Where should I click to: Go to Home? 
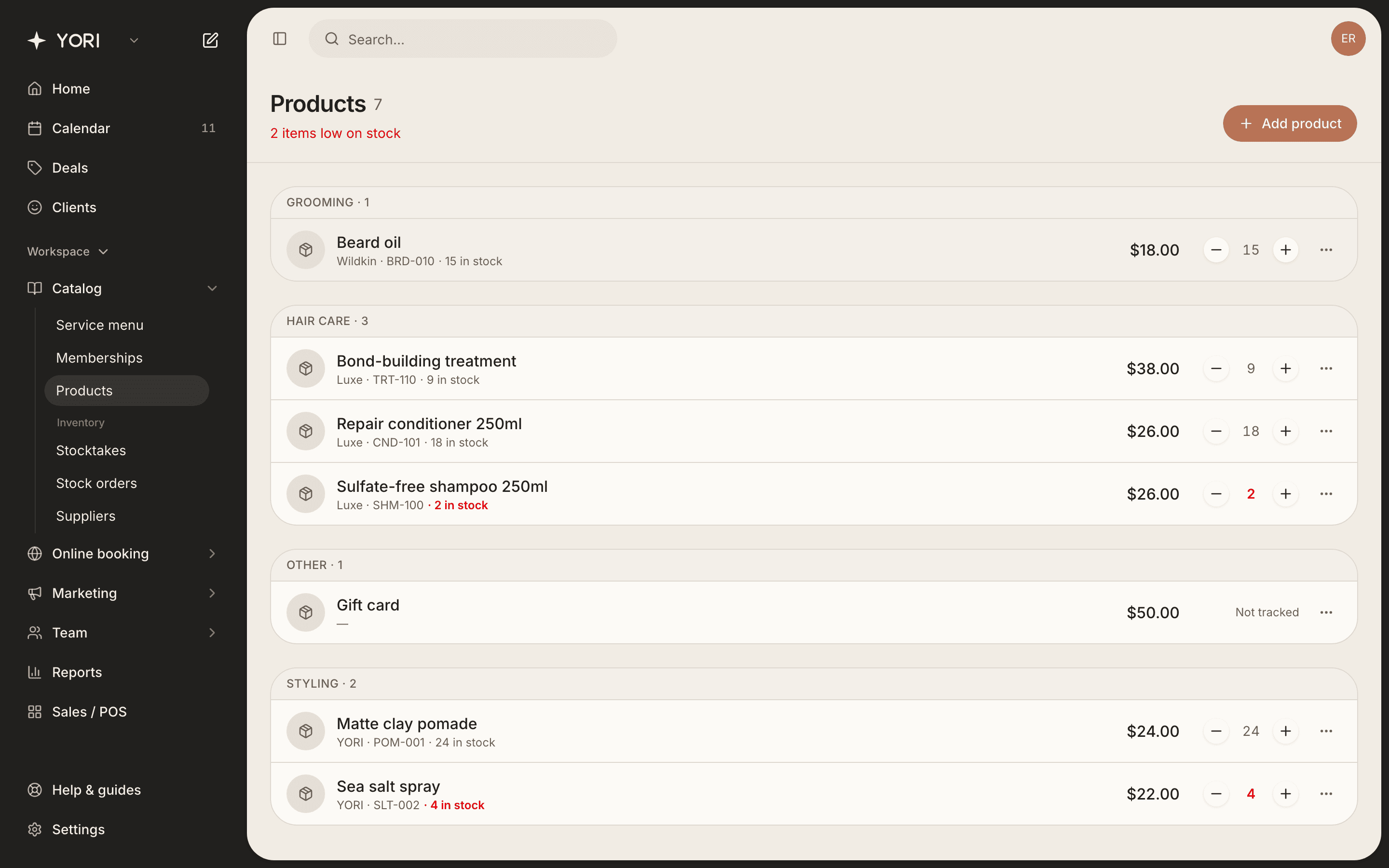click(122, 89)
